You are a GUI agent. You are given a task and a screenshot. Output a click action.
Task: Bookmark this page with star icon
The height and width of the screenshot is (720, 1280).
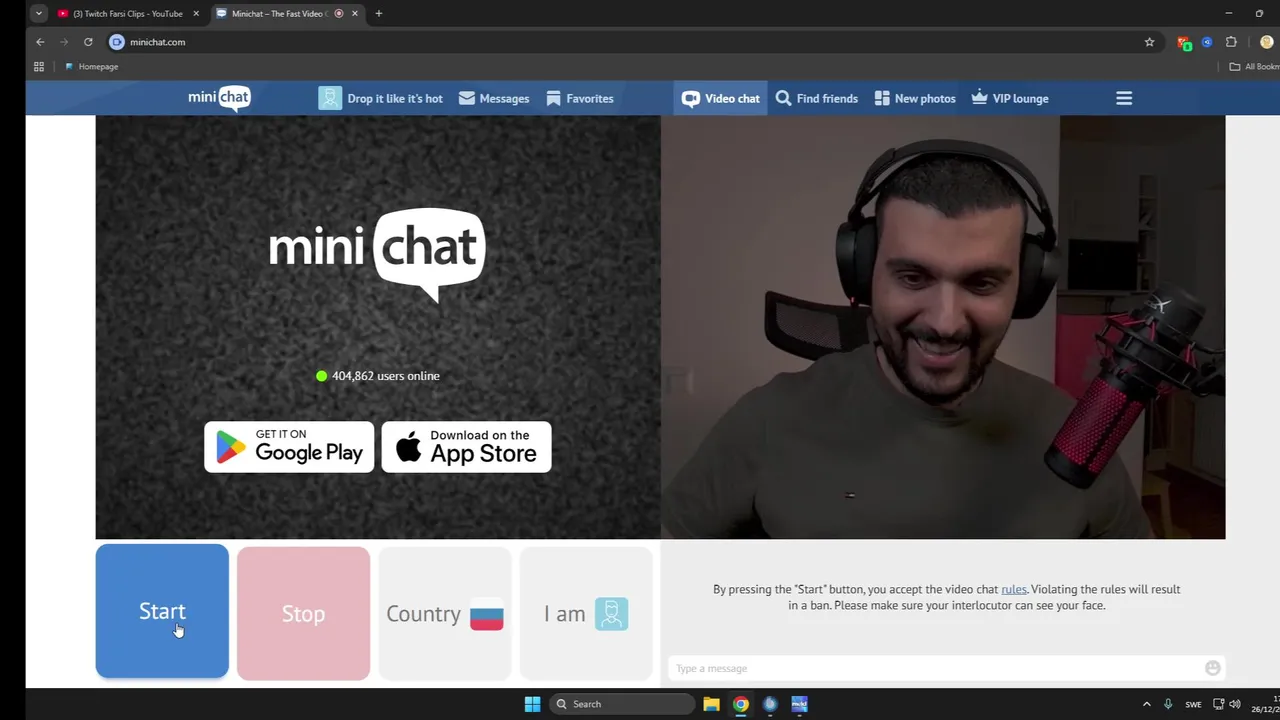[1149, 42]
